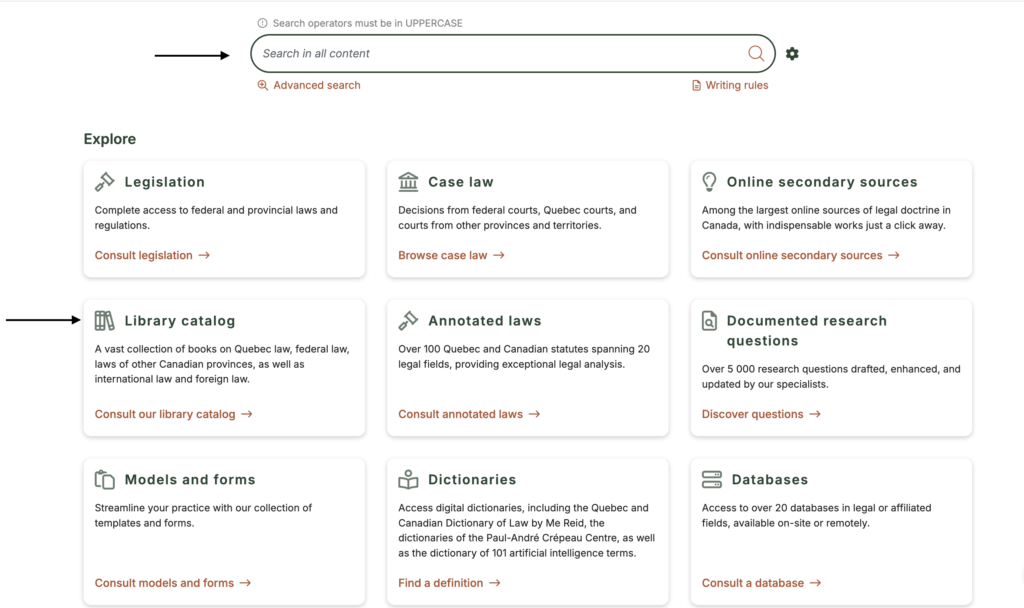Click arrow after Consult online secondary sources
The height and width of the screenshot is (608, 1024).
tap(894, 255)
